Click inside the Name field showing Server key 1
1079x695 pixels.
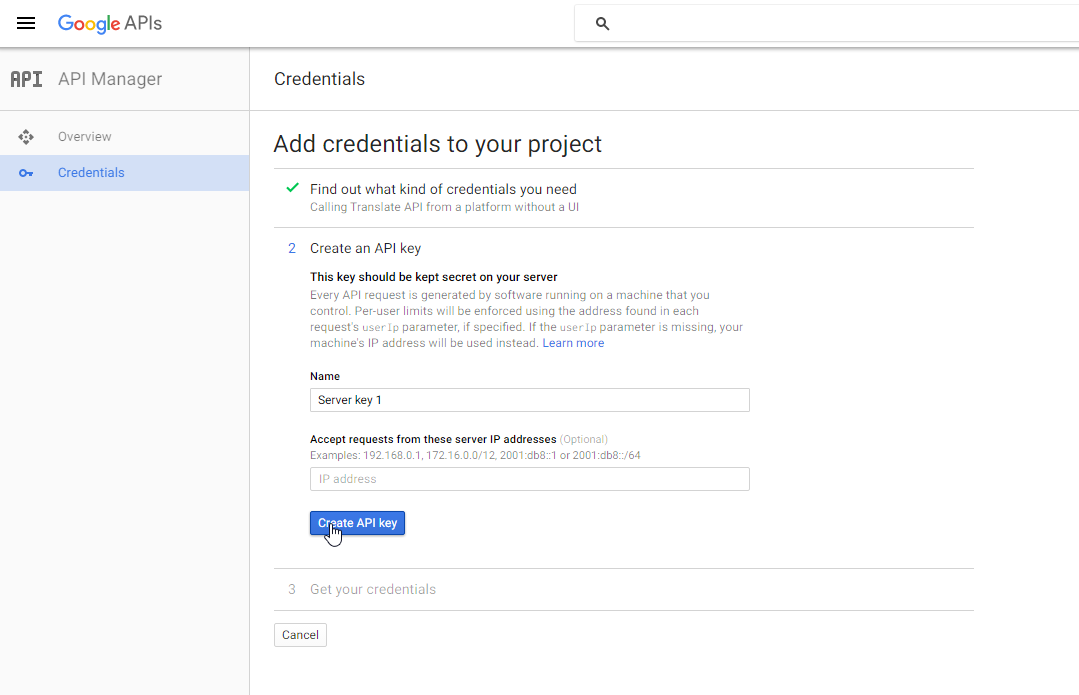(529, 400)
